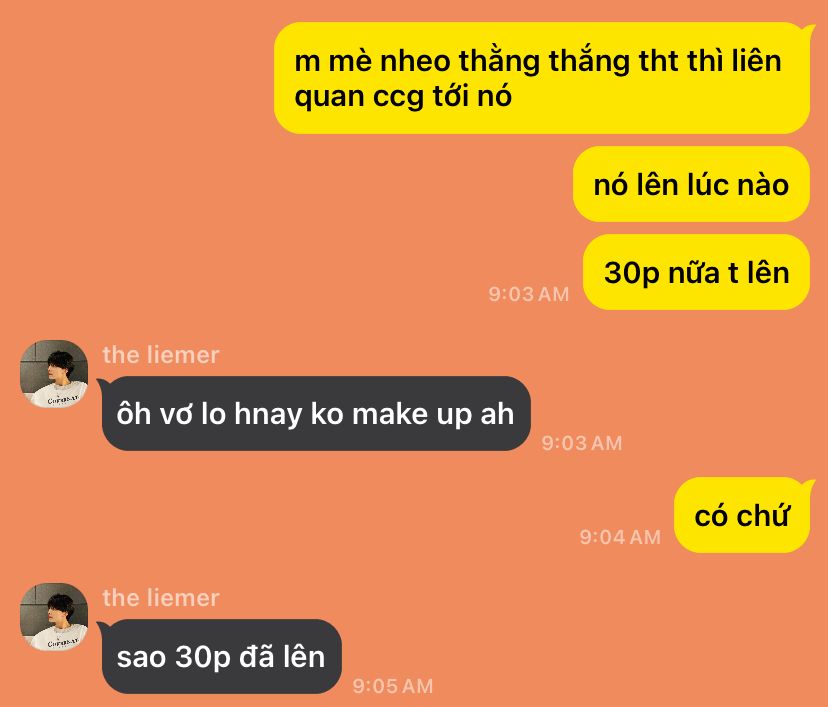The image size is (828, 707).
Task: Click the text '30p' in the yellow bubble
Action: tap(632, 274)
